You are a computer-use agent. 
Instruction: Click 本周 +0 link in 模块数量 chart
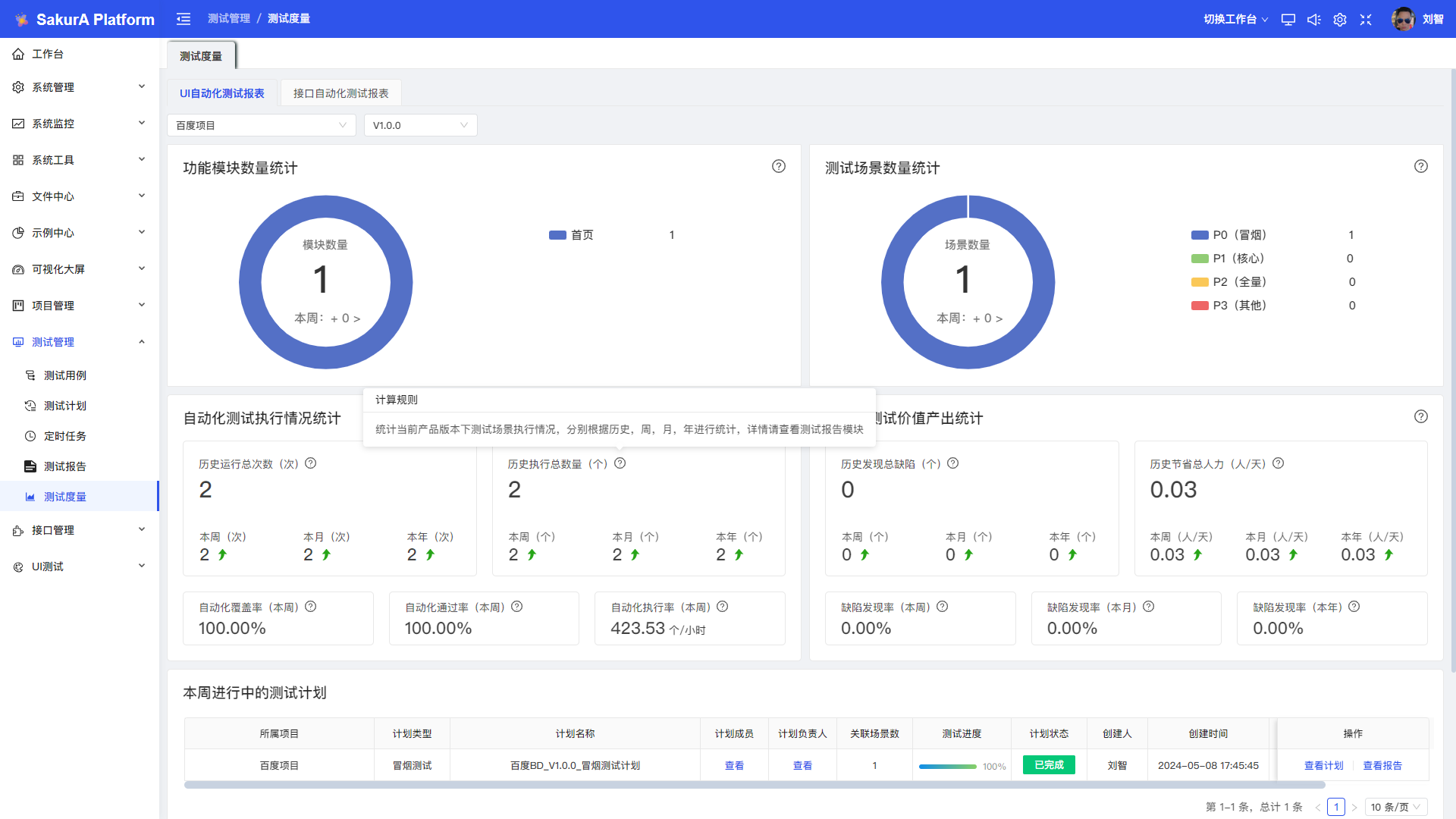point(328,318)
